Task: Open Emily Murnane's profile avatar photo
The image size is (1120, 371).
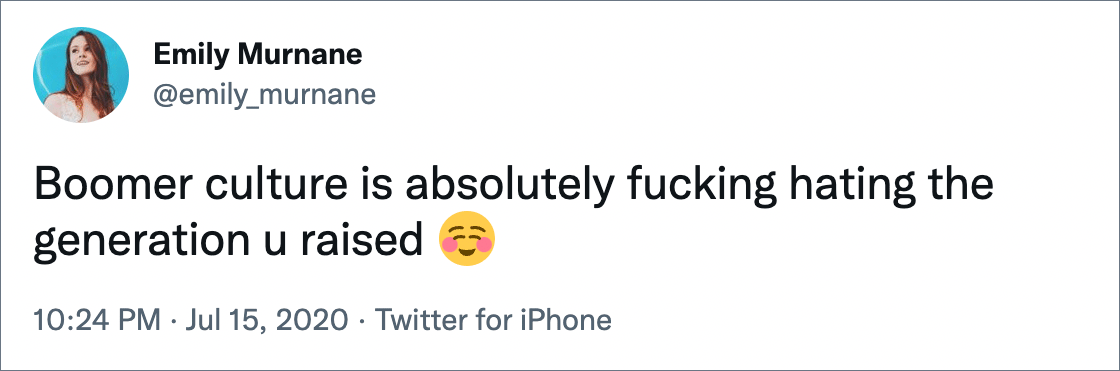Action: [81, 74]
